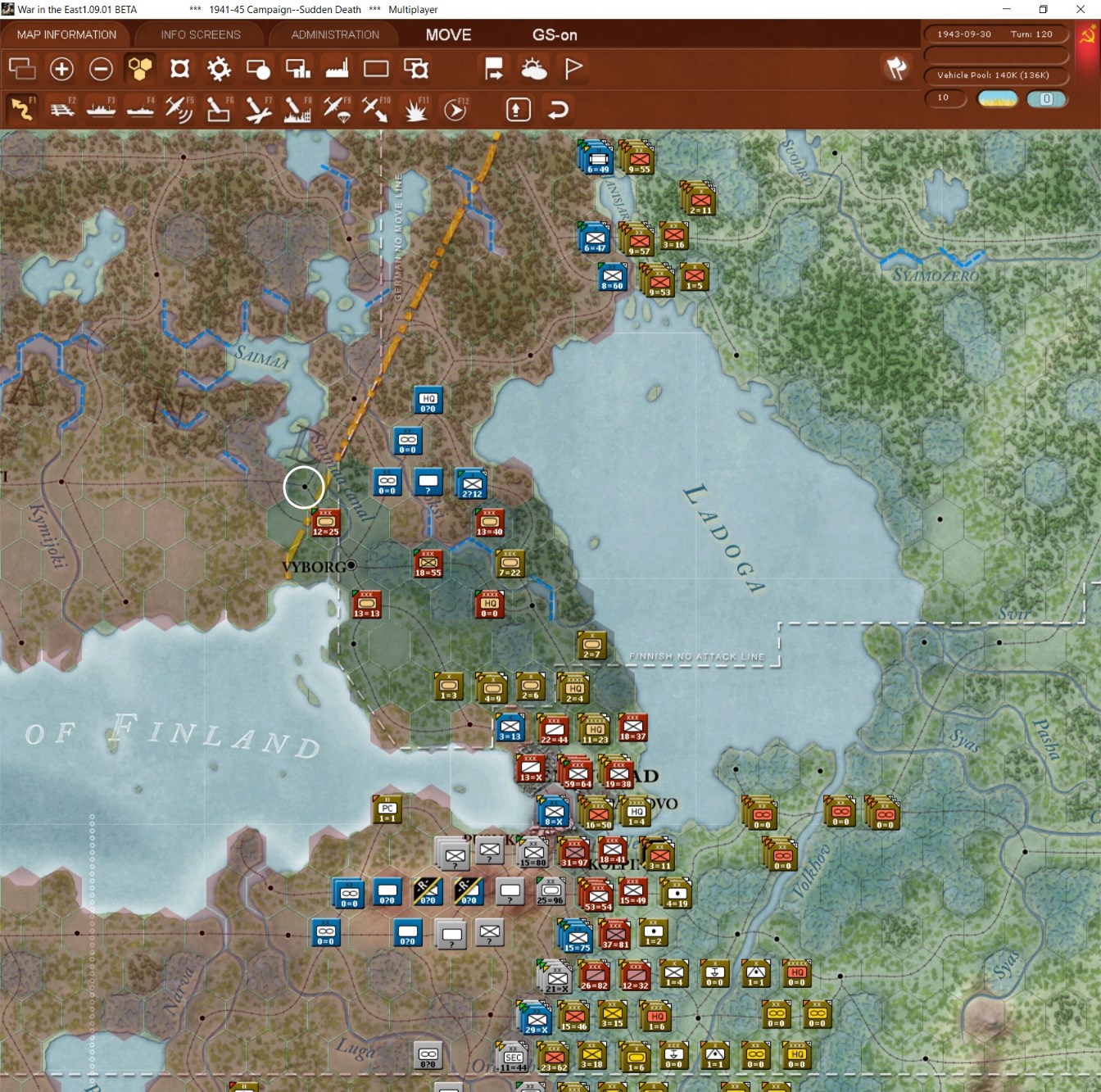Select the F5 air recon mode
The height and width of the screenshot is (1092, 1101).
coord(179,109)
